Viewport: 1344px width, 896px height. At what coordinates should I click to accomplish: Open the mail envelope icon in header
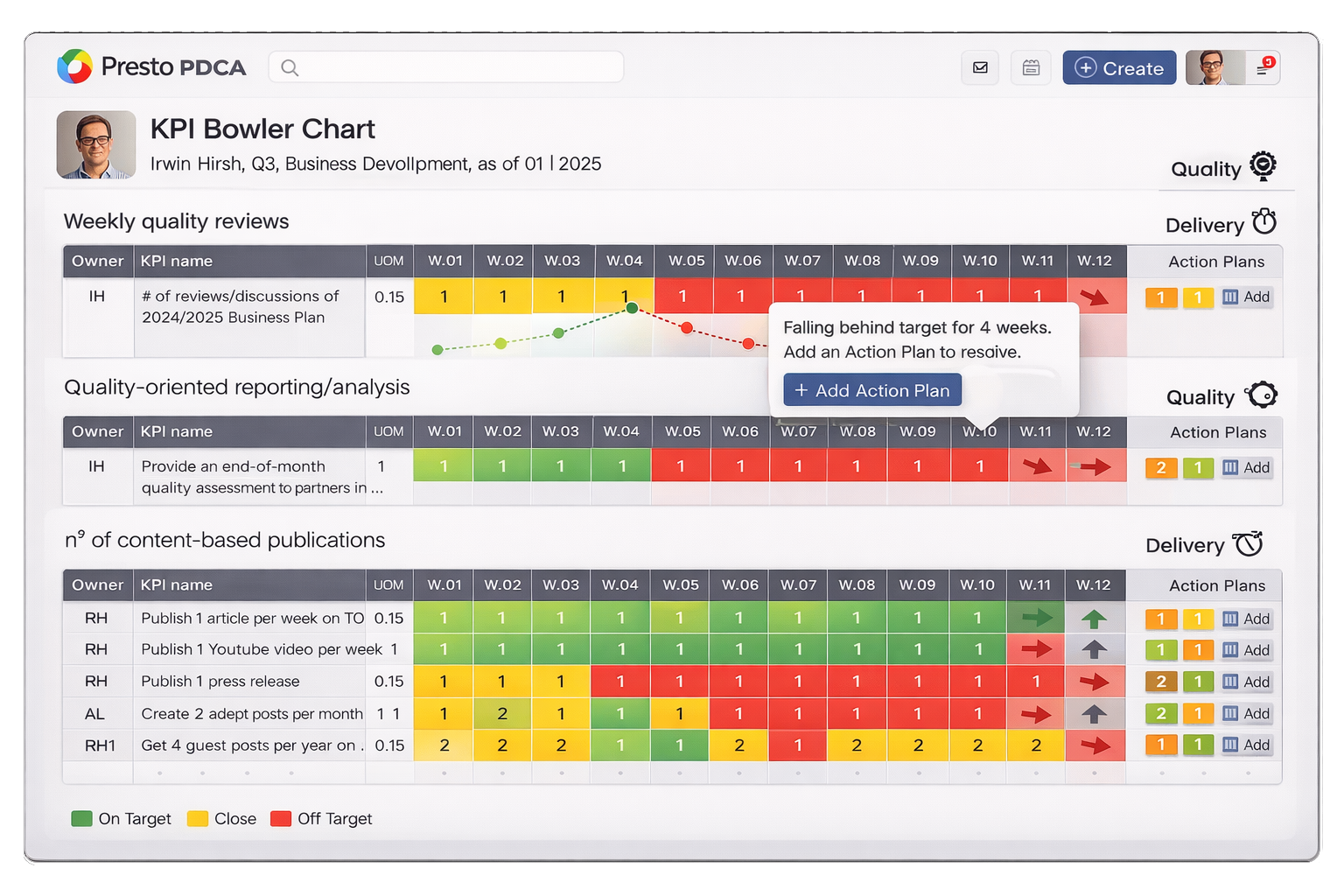point(980,67)
